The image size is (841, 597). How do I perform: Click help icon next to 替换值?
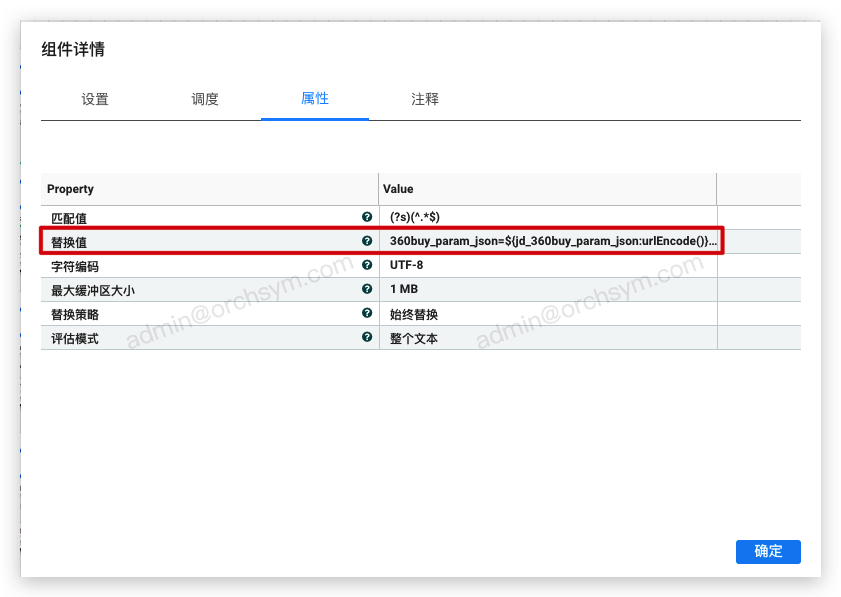point(367,241)
